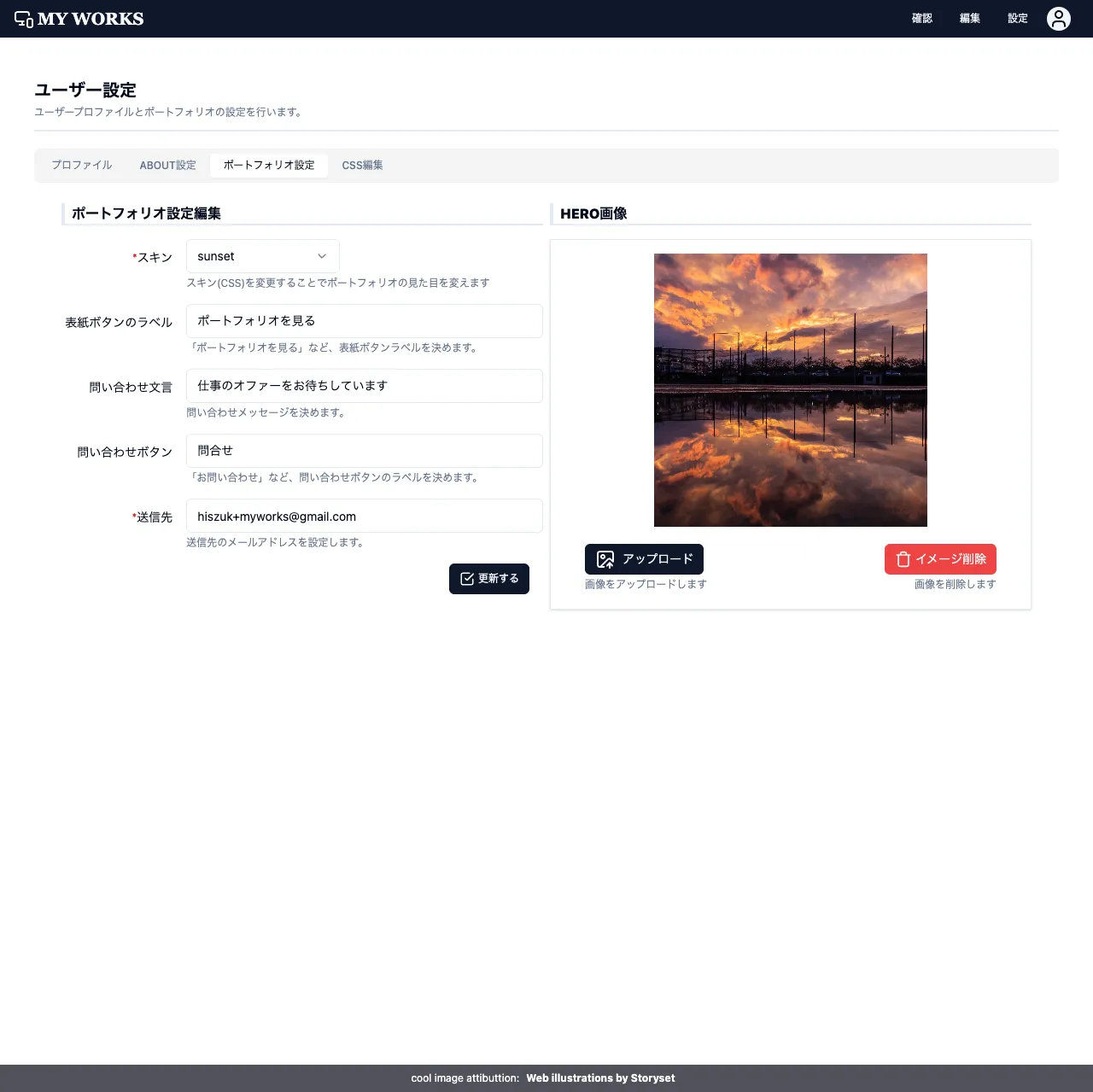Click the checkmark icon on 更新する
This screenshot has height=1092, width=1093.
(467, 579)
